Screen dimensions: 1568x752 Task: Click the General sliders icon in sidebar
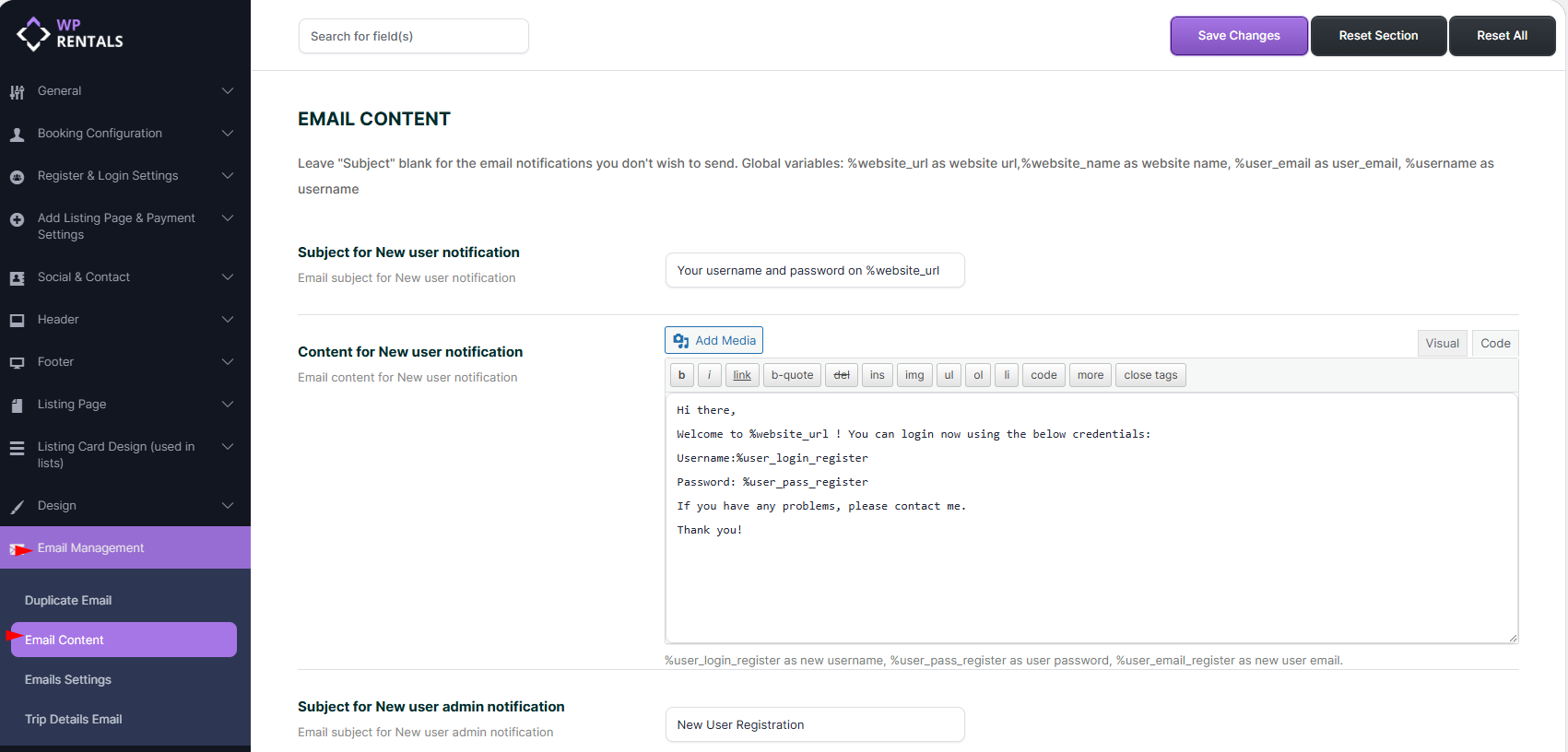pos(17,92)
